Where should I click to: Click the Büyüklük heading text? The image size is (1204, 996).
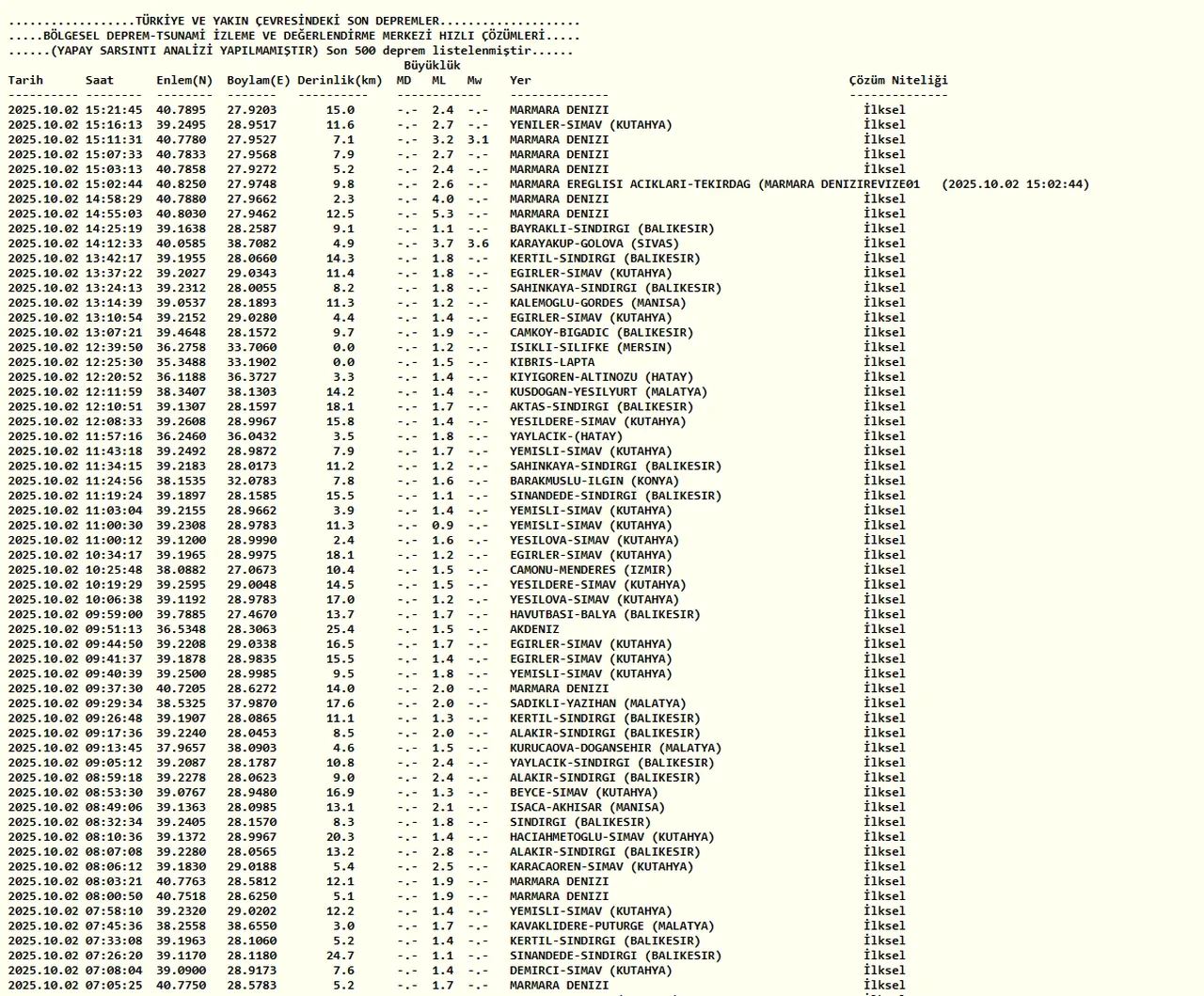point(432,66)
